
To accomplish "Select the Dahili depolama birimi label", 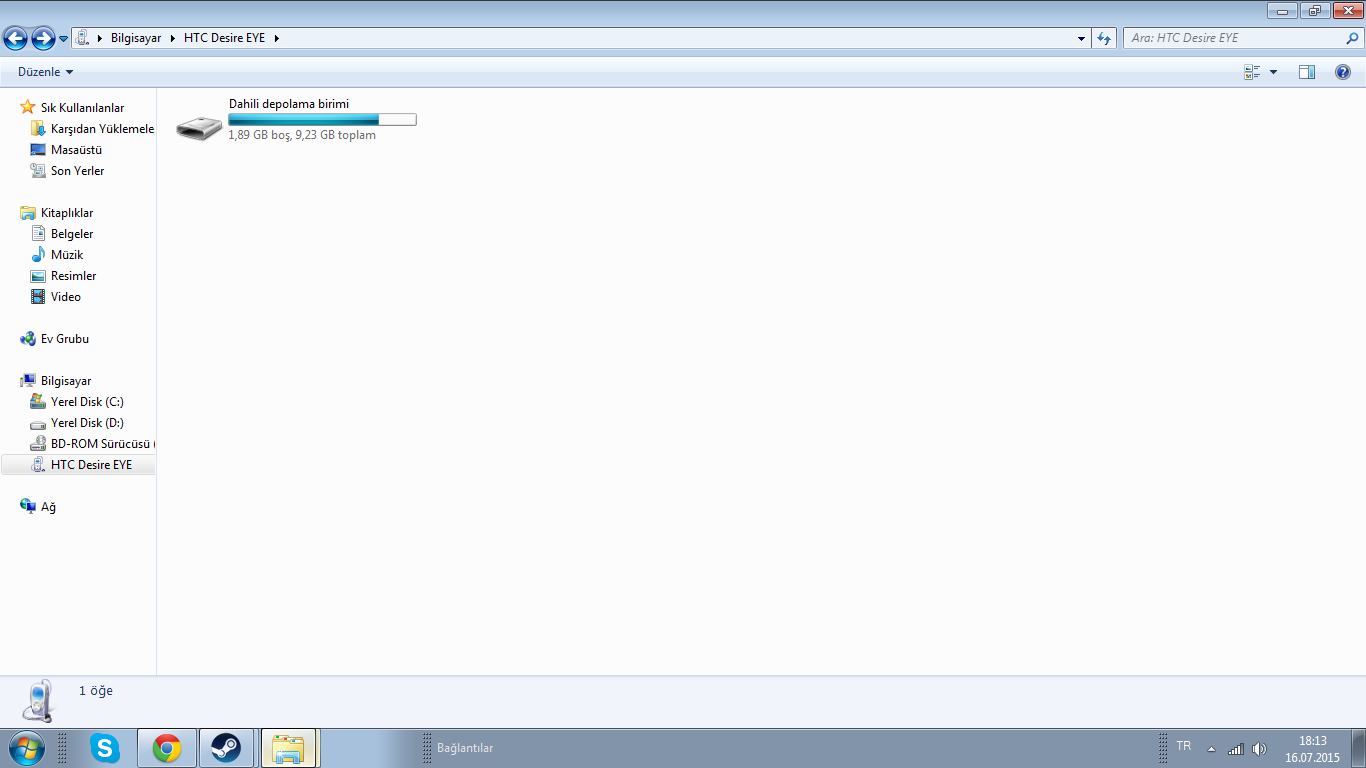I will 289,104.
